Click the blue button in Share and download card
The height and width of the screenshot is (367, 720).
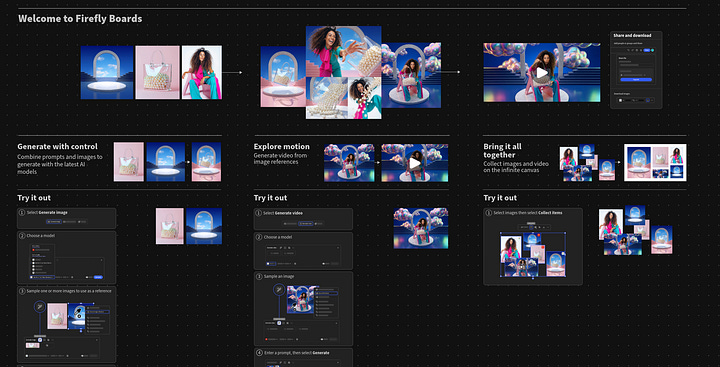click(636, 79)
